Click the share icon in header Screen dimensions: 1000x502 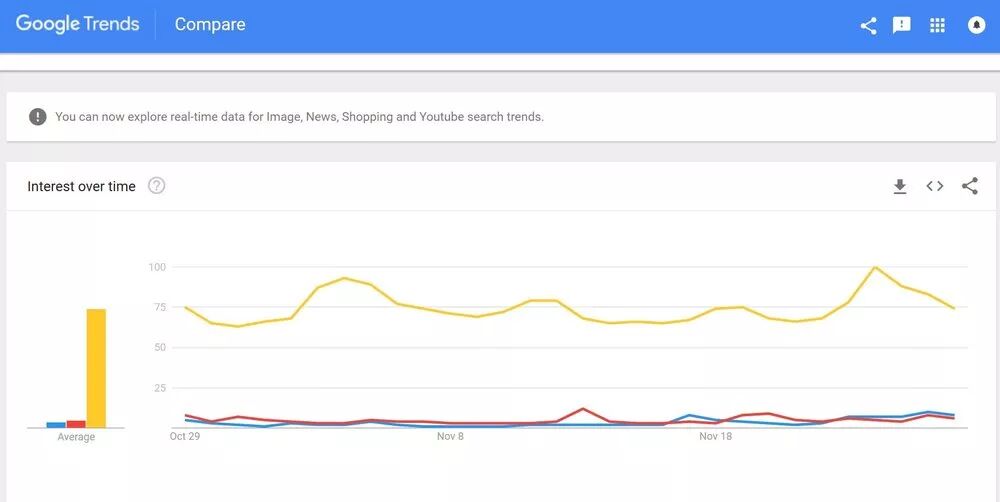coord(868,26)
